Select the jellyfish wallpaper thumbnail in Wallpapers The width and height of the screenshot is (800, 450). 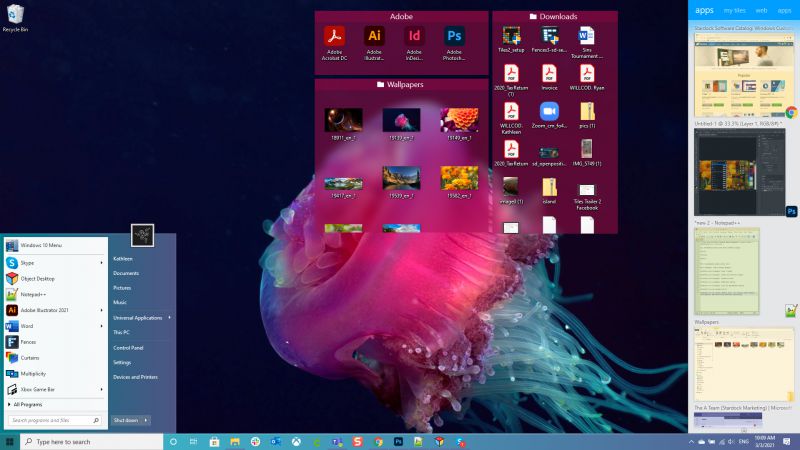click(402, 120)
